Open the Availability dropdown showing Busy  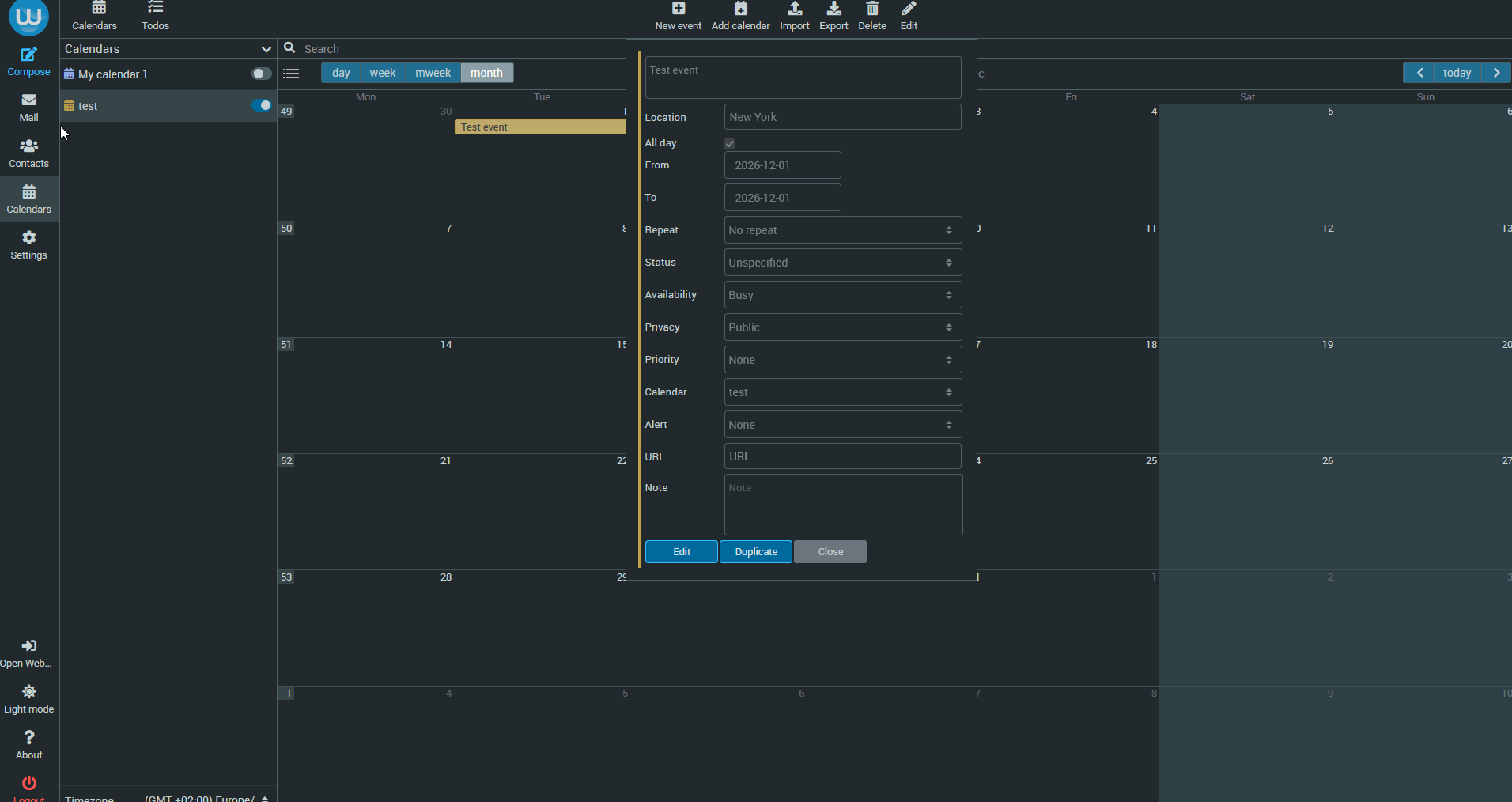coord(843,295)
